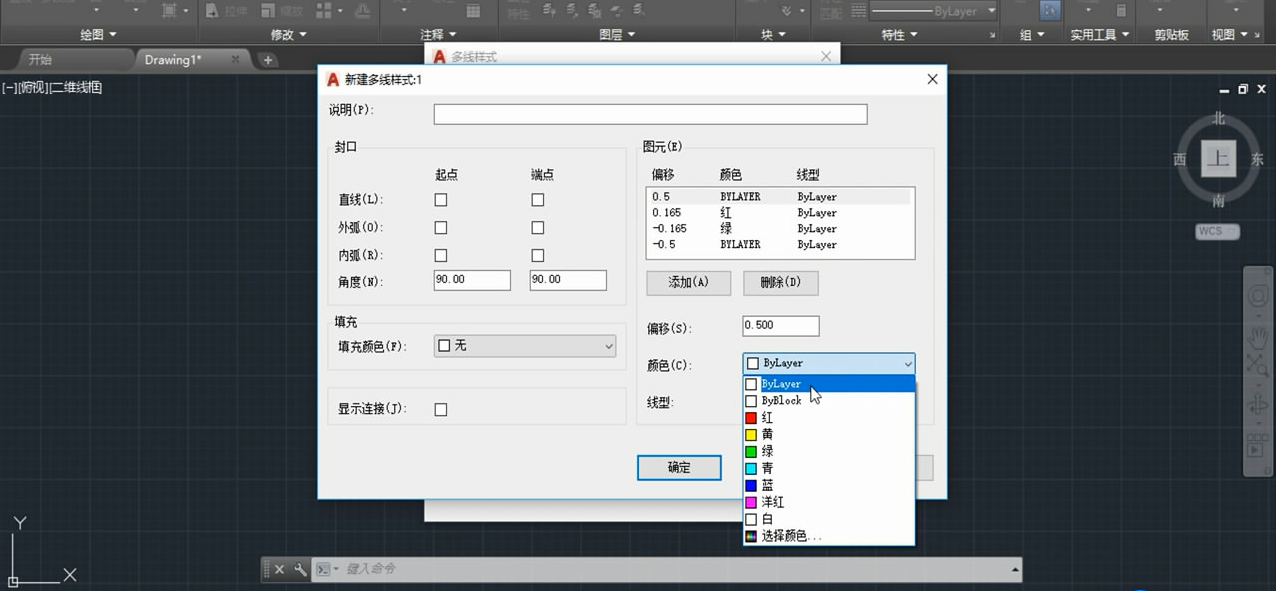The width and height of the screenshot is (1276, 591).
Task: Switch to the 开始 tab
Action: click(x=40, y=59)
